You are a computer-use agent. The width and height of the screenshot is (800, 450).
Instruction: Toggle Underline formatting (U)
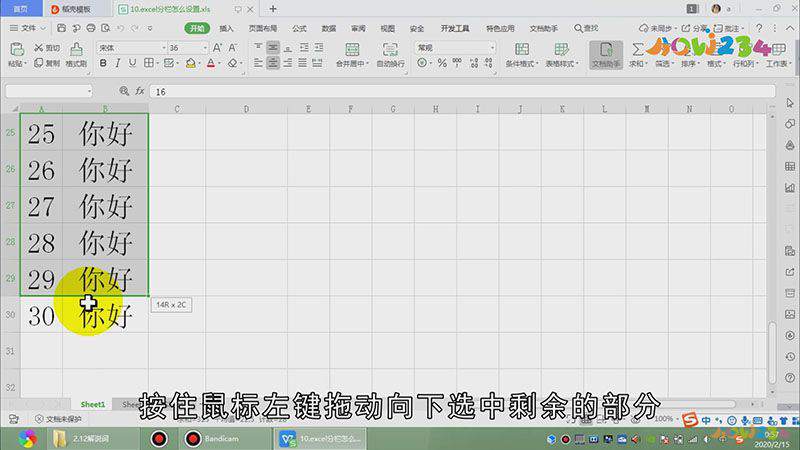(133, 63)
